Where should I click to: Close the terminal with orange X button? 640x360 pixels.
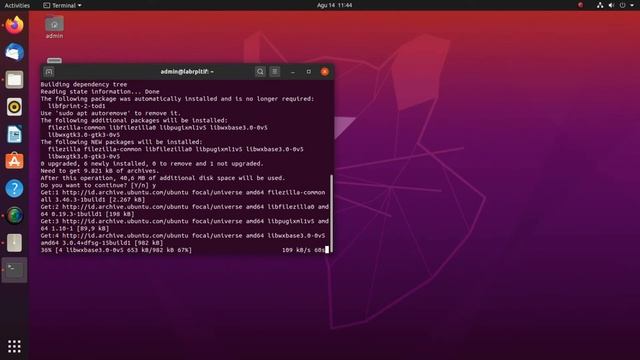click(x=325, y=72)
